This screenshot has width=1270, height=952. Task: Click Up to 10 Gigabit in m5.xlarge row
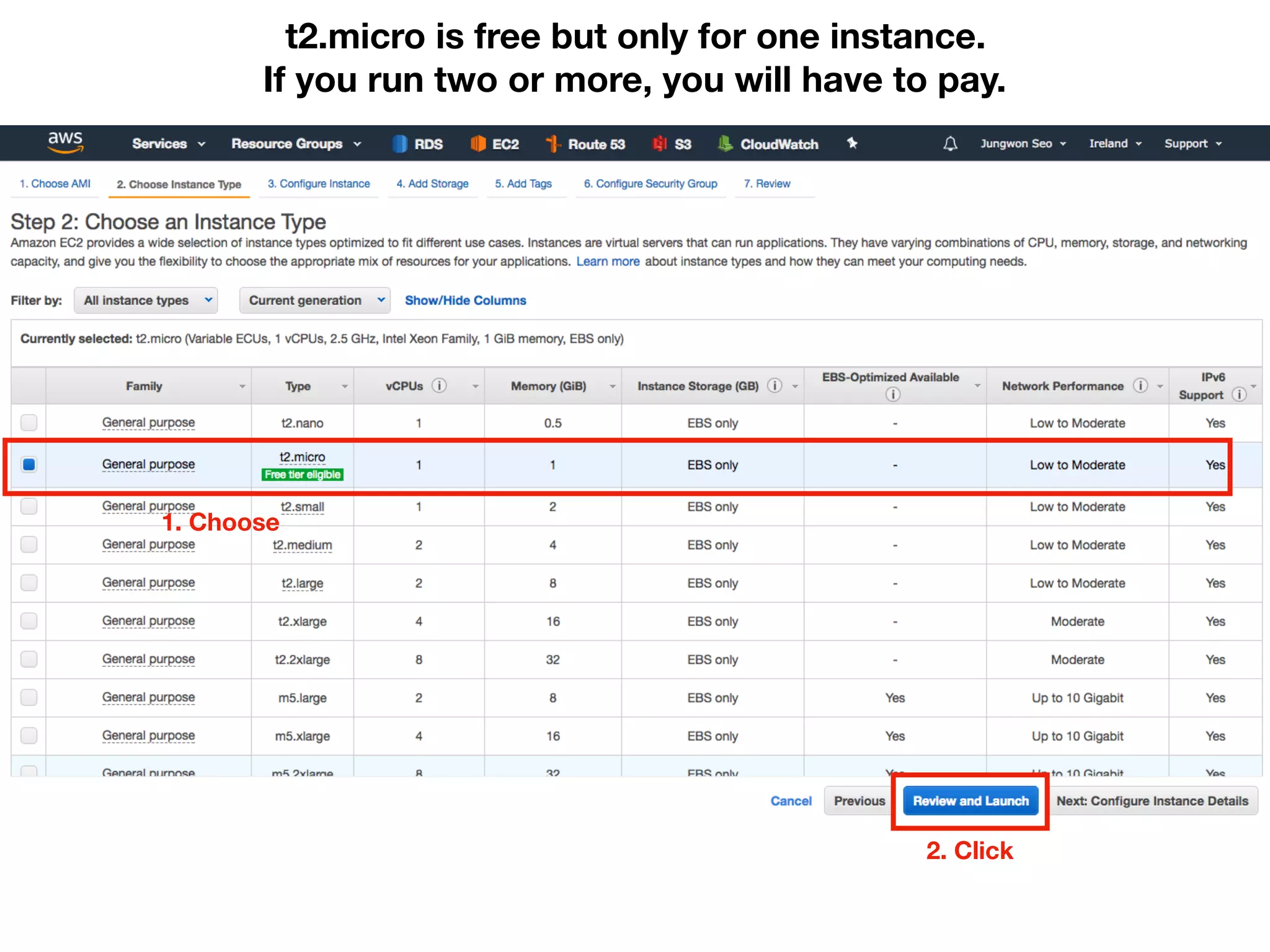[1078, 736]
